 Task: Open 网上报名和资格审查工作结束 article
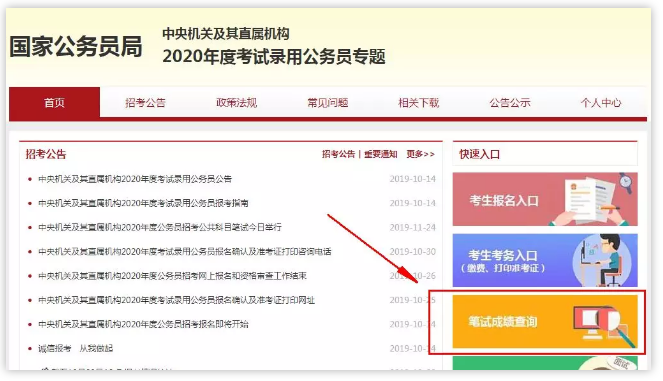[x=172, y=276]
